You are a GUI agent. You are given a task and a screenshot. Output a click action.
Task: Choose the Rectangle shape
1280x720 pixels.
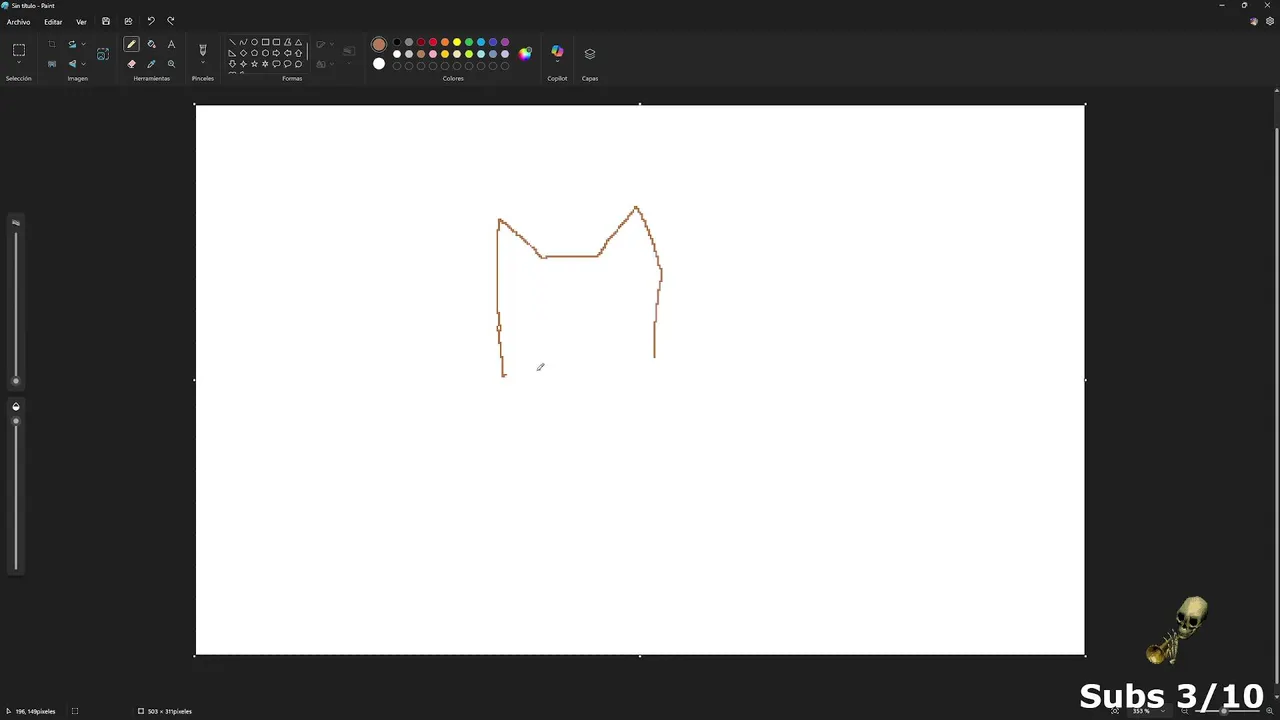[x=265, y=42]
